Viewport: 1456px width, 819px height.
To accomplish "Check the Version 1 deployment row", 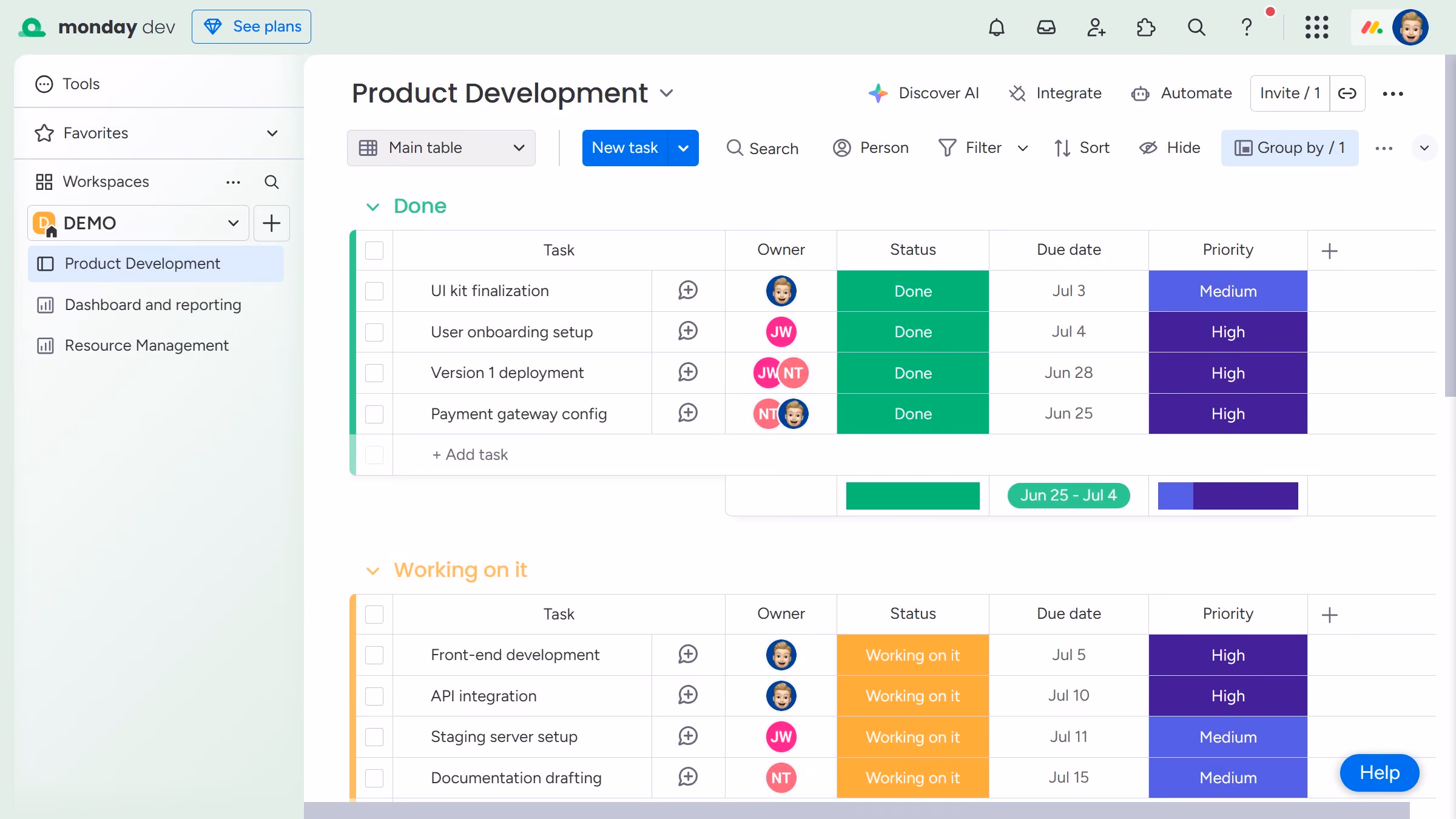I will 374,373.
